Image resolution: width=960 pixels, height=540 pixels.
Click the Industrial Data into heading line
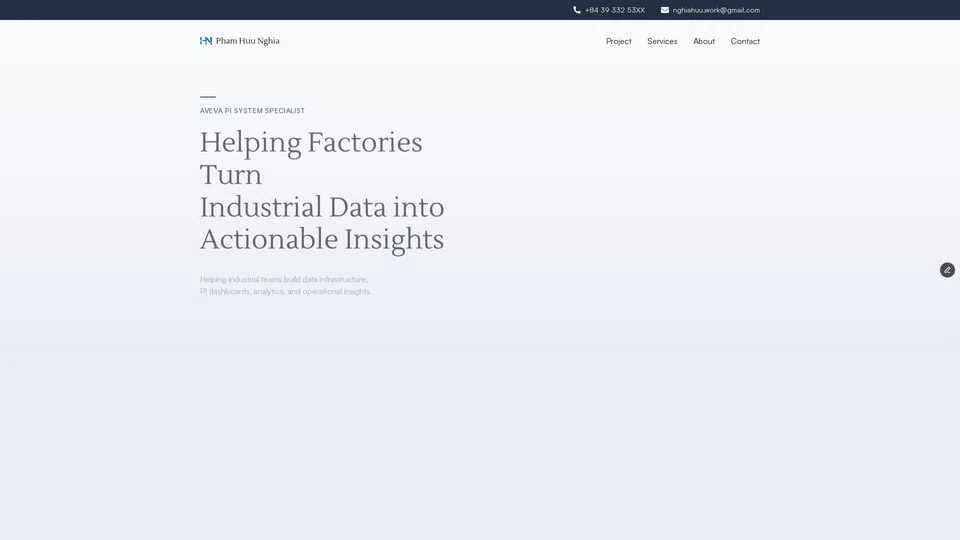click(x=322, y=207)
